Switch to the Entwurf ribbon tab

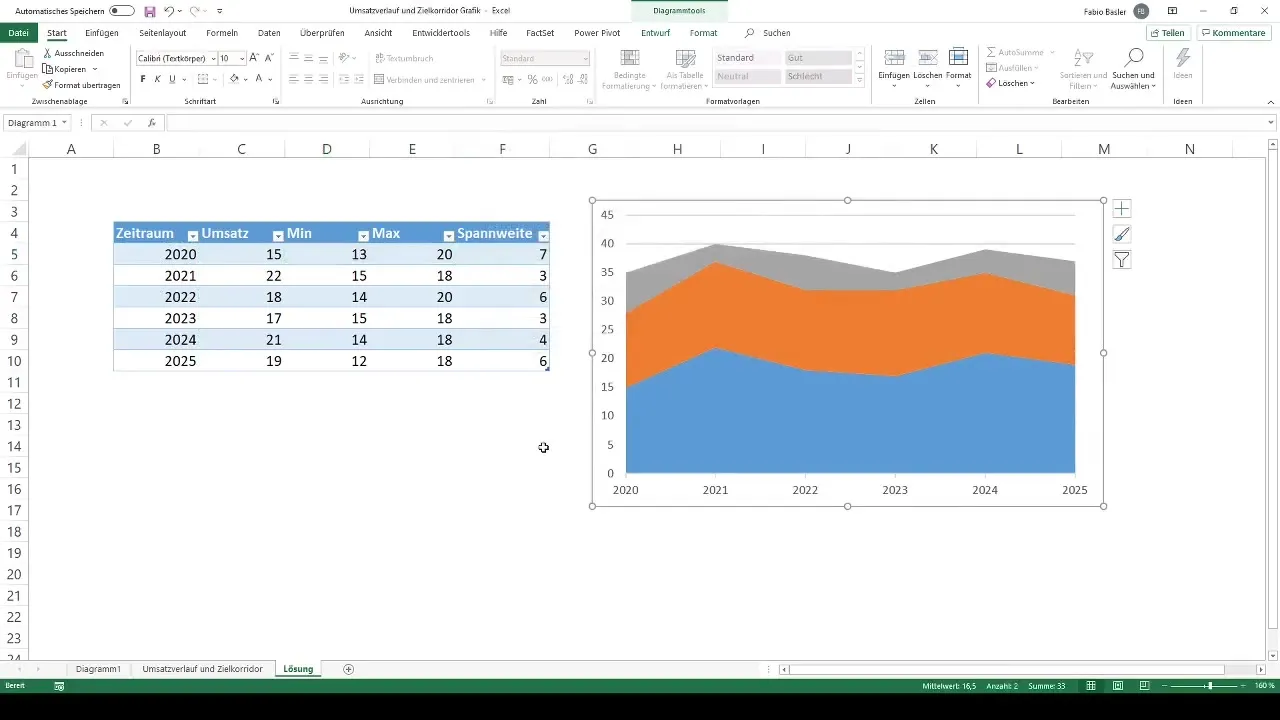pyautogui.click(x=655, y=33)
